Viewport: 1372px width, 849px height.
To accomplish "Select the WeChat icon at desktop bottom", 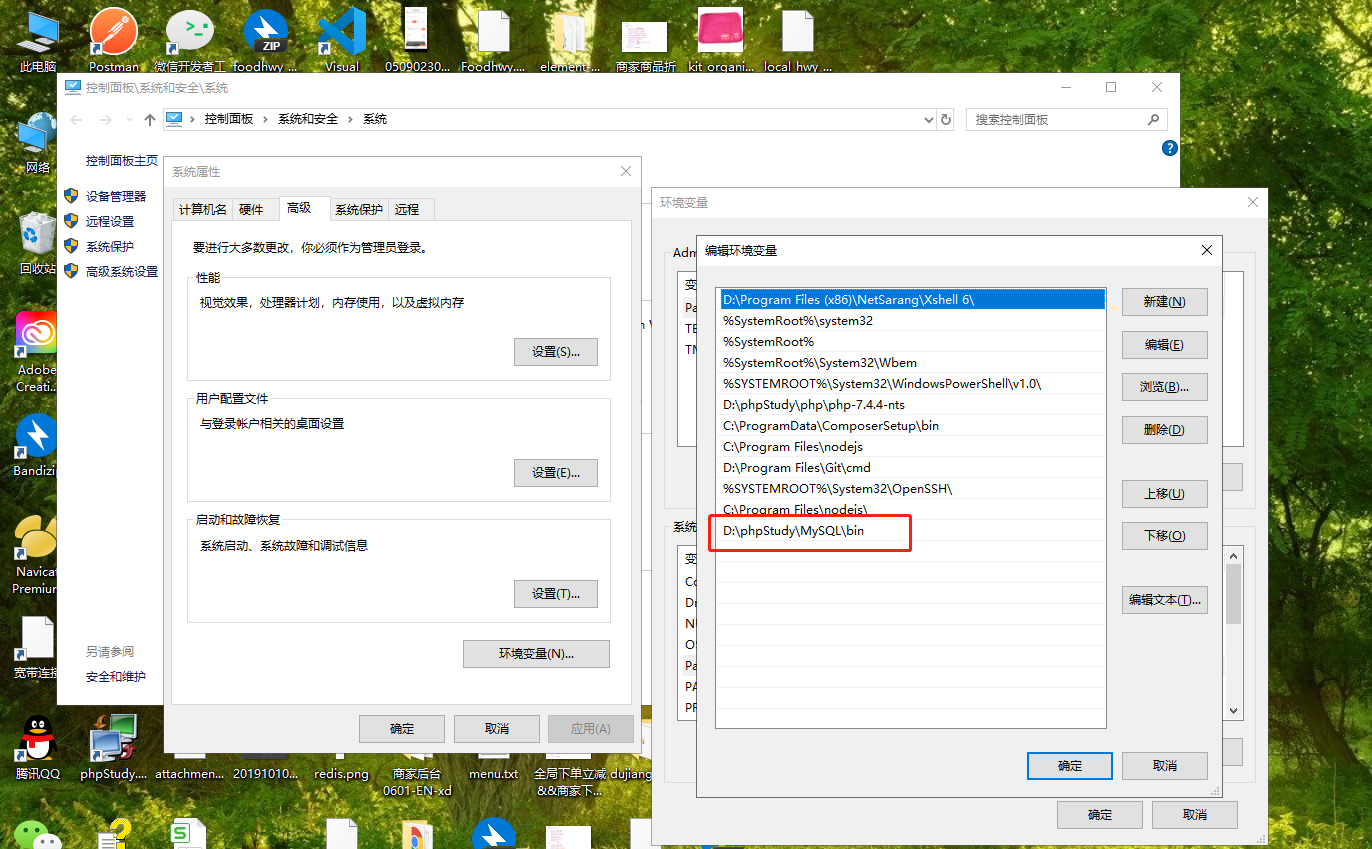I will coord(38,835).
